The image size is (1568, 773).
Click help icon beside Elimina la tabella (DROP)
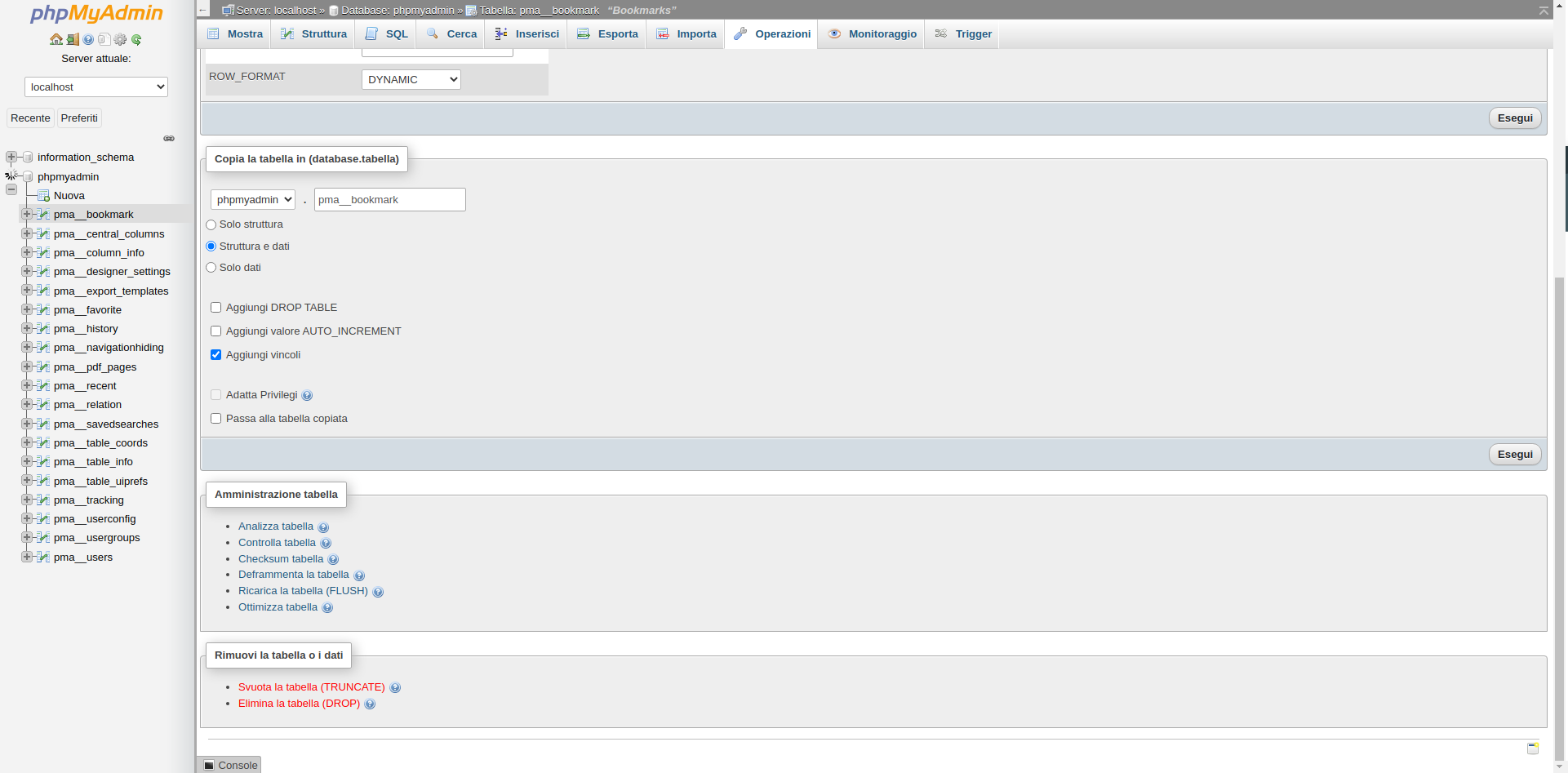point(370,704)
